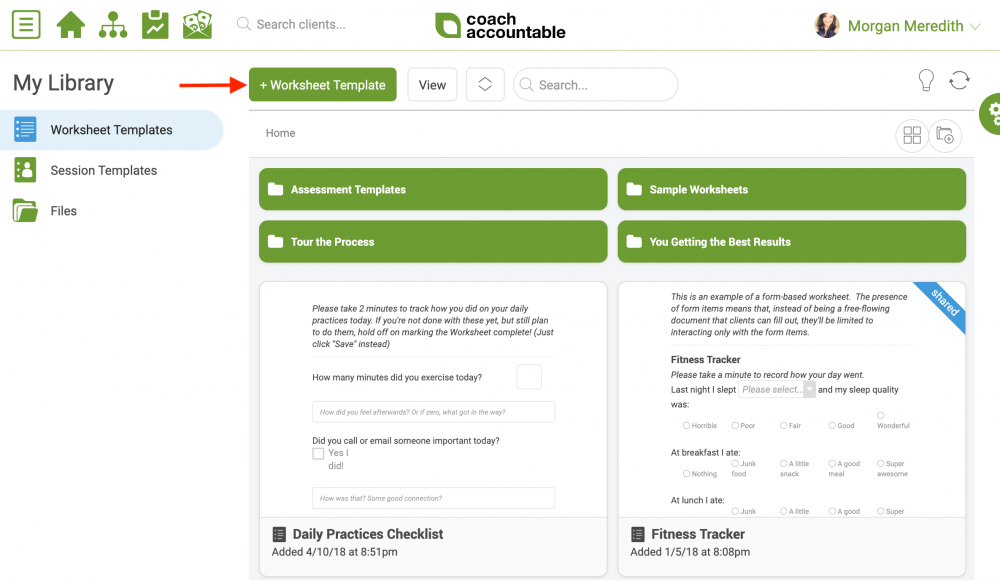Go to the Home house icon
Image resolution: width=1000 pixels, height=581 pixels.
coord(71,24)
